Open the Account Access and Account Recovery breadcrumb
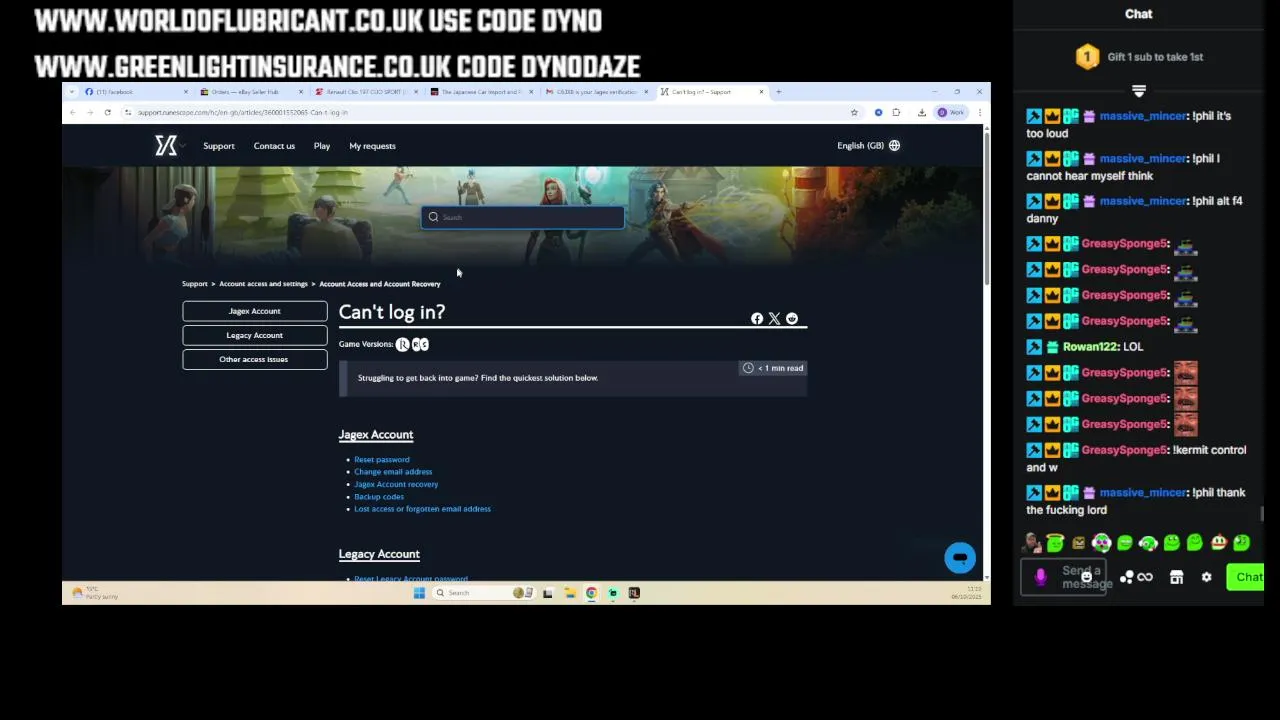The image size is (1280, 720). (x=380, y=284)
